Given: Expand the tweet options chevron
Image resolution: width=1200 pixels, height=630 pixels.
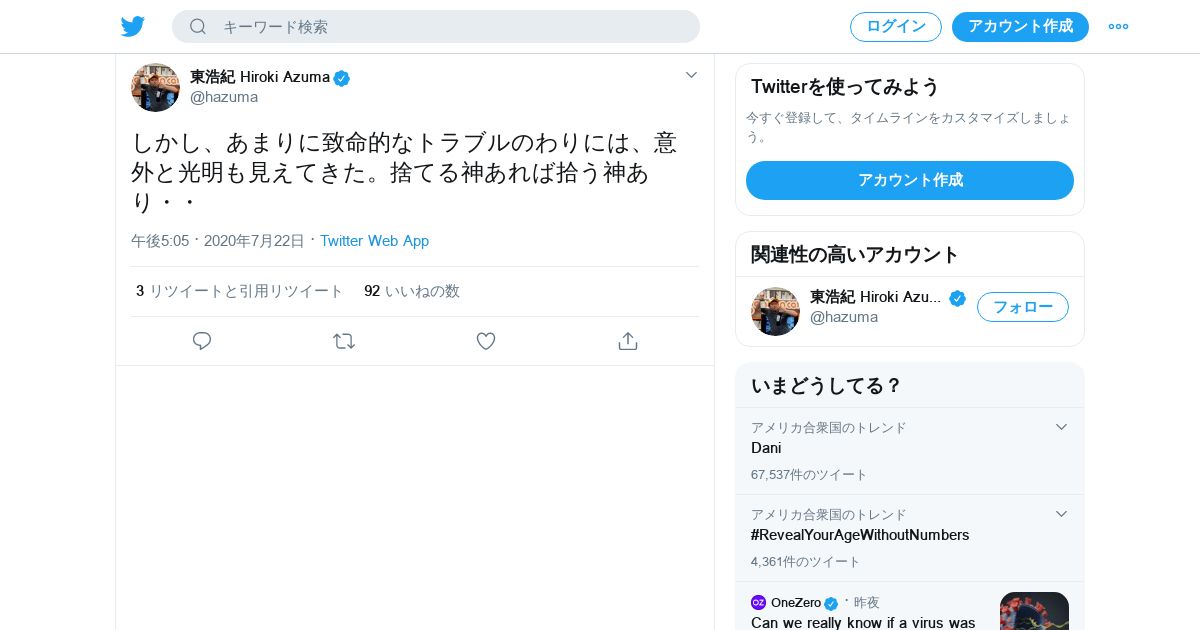Looking at the screenshot, I should 691,75.
